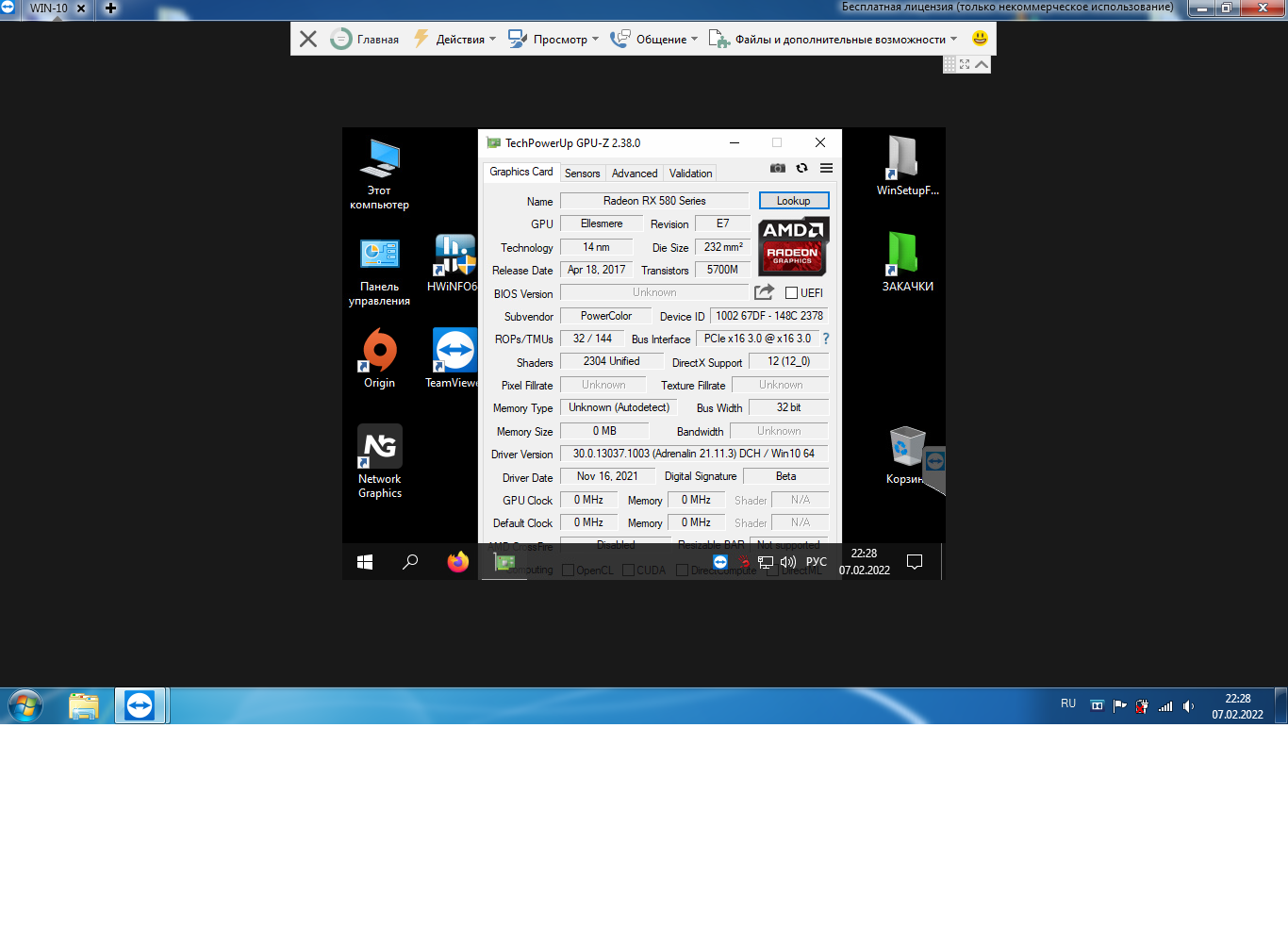Open Action Center flag tray icon
The image size is (1288, 943).
coord(1119,705)
